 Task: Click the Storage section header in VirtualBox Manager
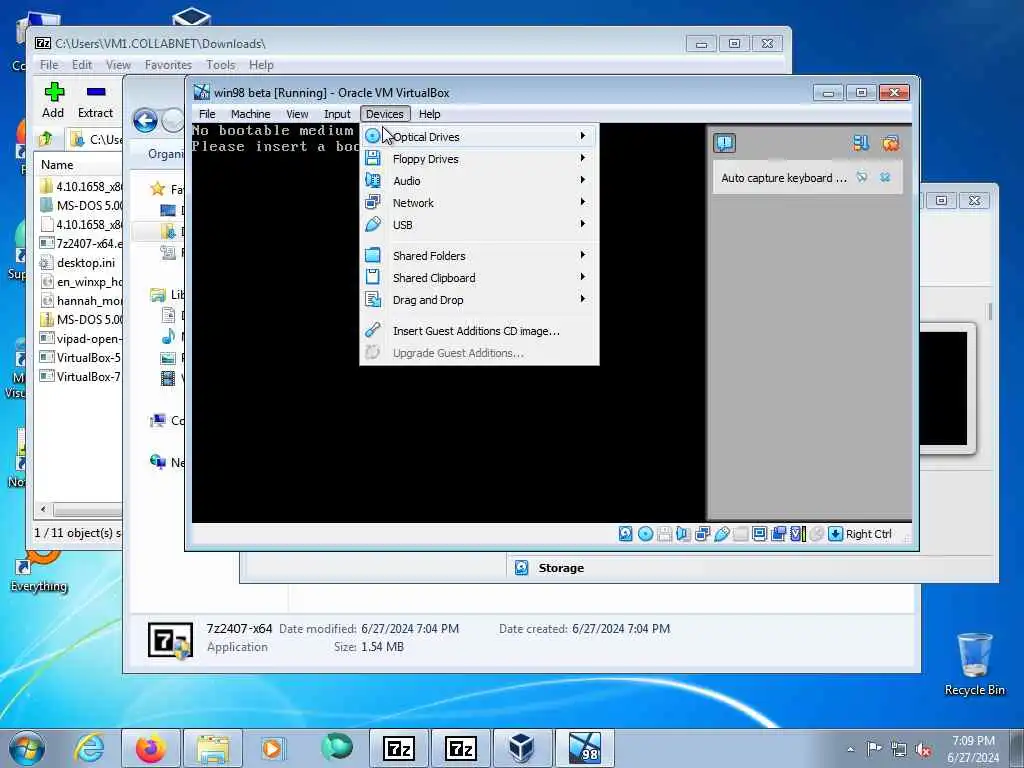coord(561,568)
